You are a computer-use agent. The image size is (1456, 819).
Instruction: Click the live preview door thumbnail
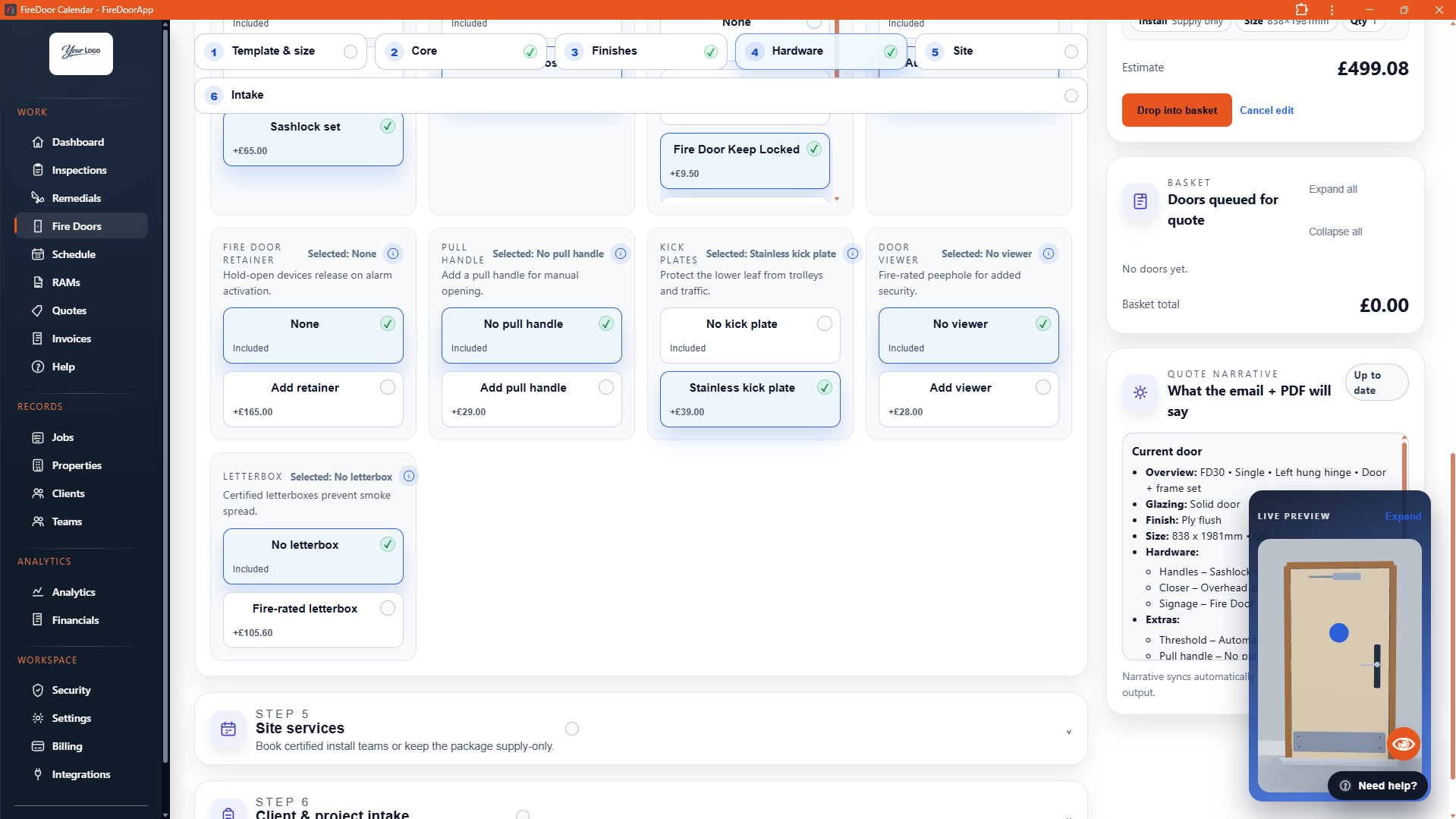[1339, 660]
